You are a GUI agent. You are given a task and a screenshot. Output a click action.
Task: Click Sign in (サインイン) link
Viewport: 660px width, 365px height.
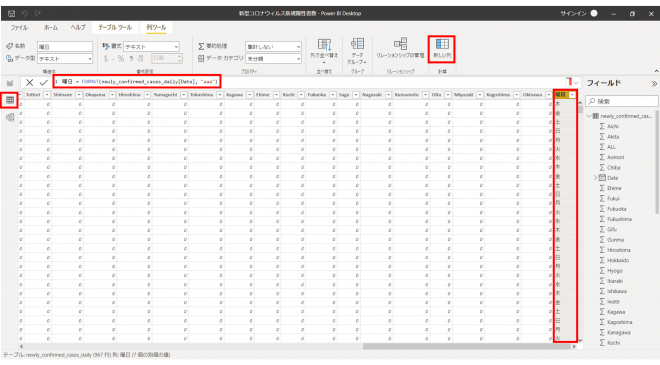(x=573, y=13)
